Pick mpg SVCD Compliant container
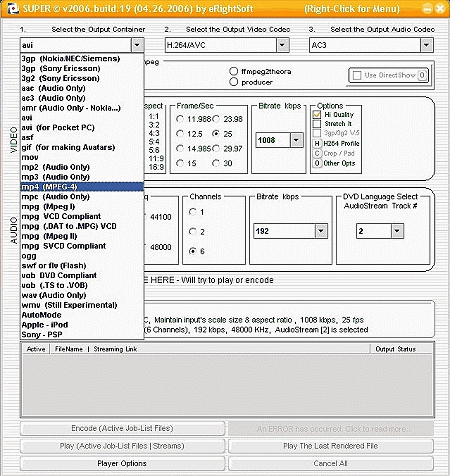This screenshot has height=476, width=450. [x=82, y=246]
